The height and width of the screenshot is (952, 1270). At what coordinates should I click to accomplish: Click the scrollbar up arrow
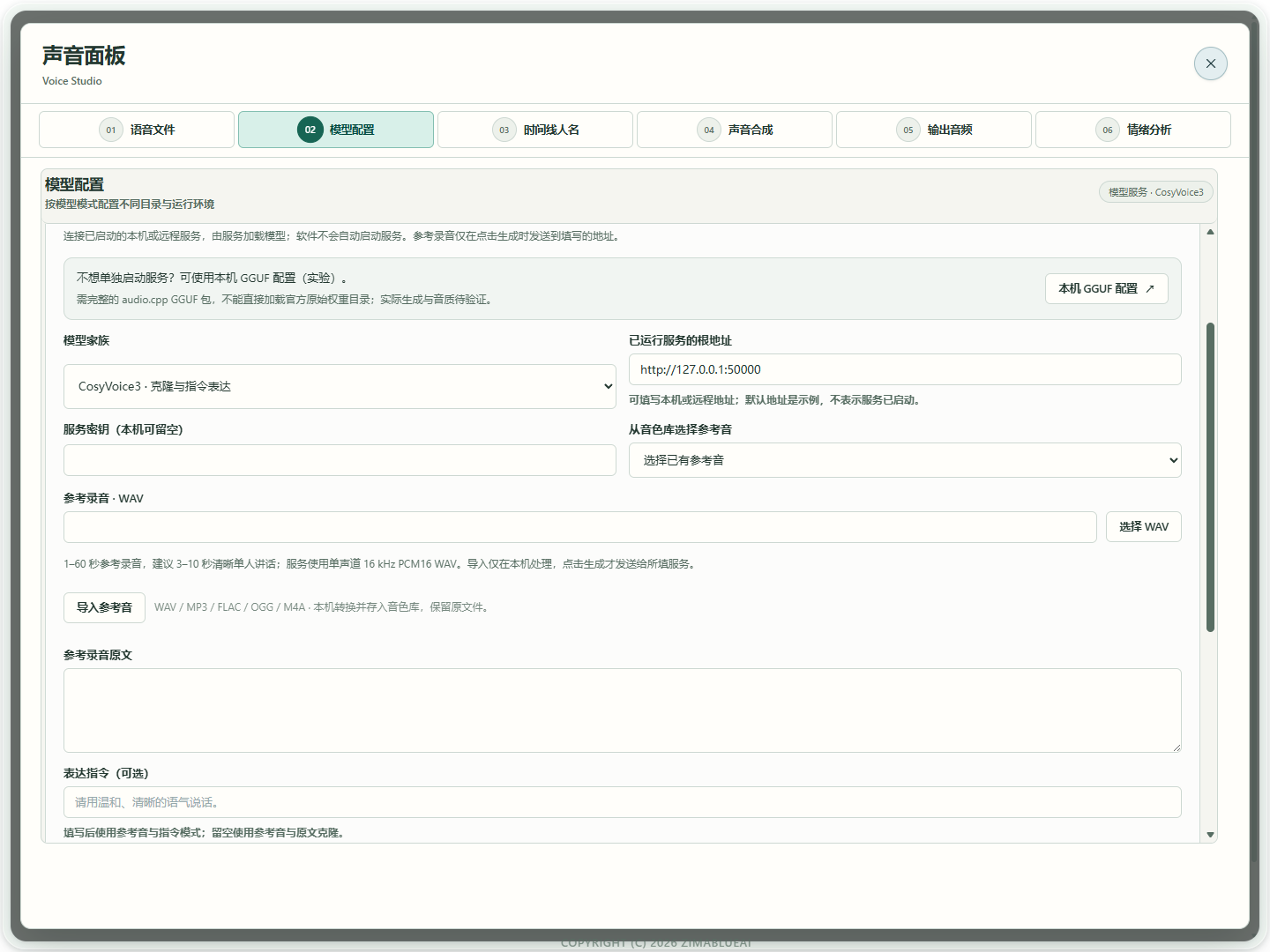tap(1210, 232)
